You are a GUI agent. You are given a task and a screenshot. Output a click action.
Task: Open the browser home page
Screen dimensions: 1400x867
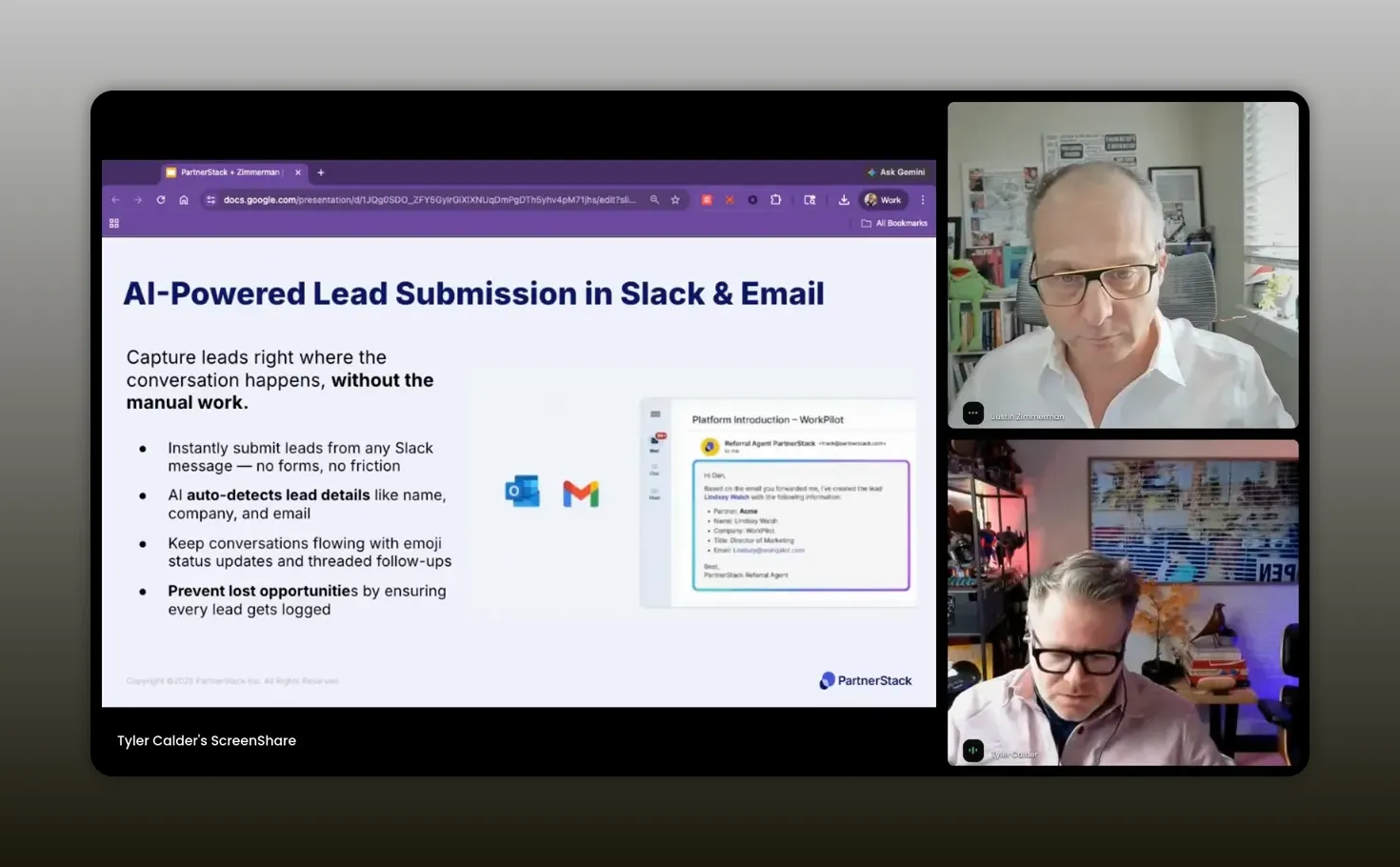pos(184,200)
